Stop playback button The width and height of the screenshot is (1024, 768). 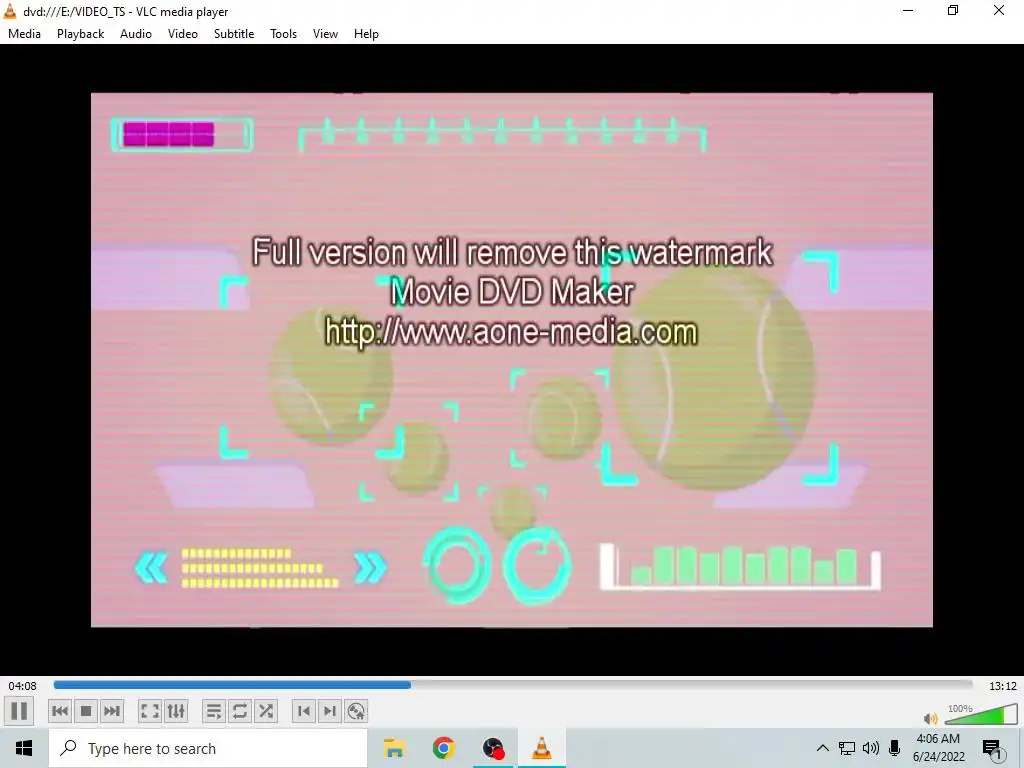tap(86, 711)
